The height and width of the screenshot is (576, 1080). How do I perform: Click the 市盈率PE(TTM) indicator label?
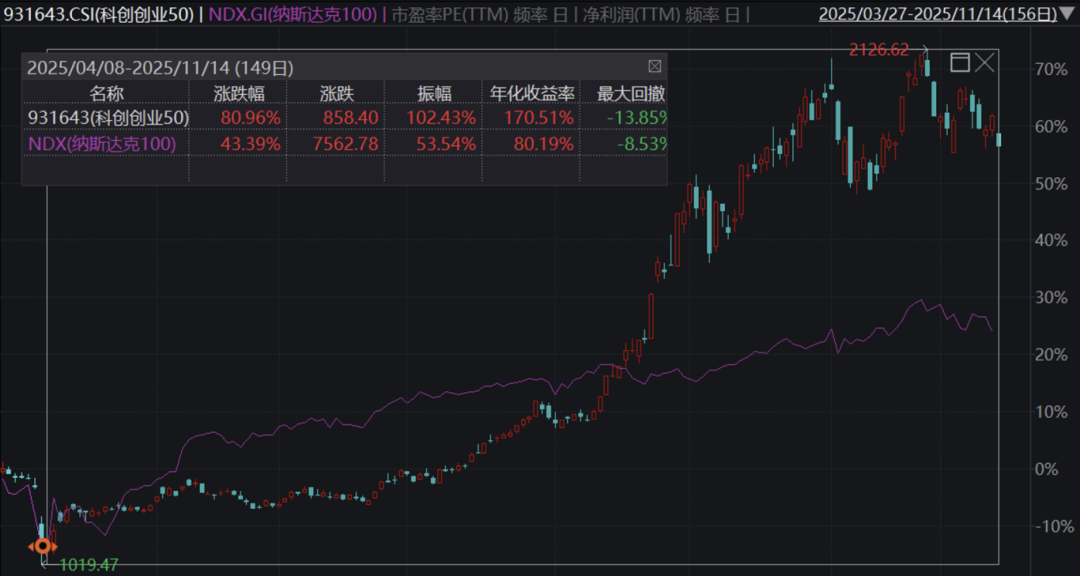446,15
